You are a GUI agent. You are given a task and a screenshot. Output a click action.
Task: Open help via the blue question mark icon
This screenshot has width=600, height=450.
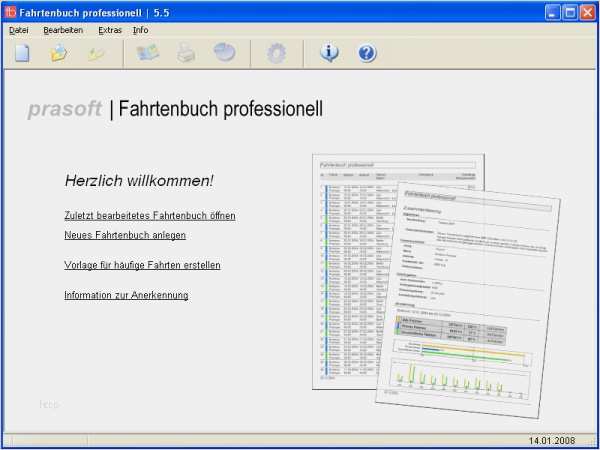click(367, 54)
